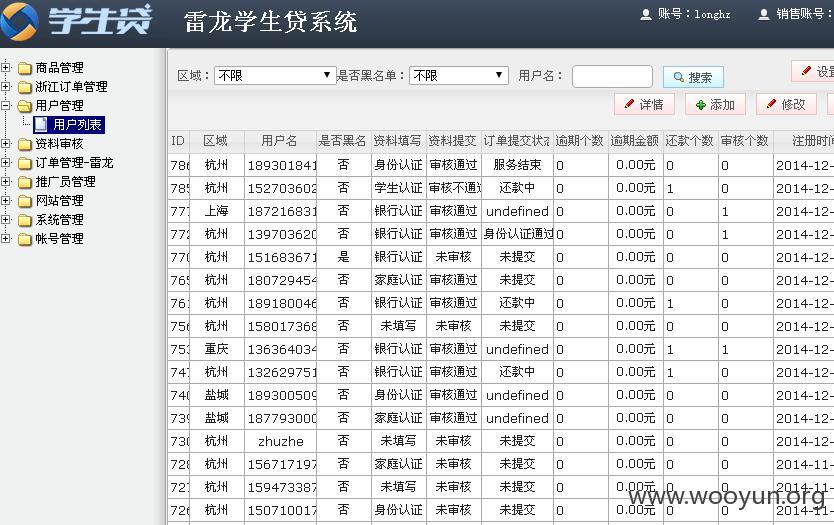Click the 推广员管理 folder icon

(x=24, y=182)
